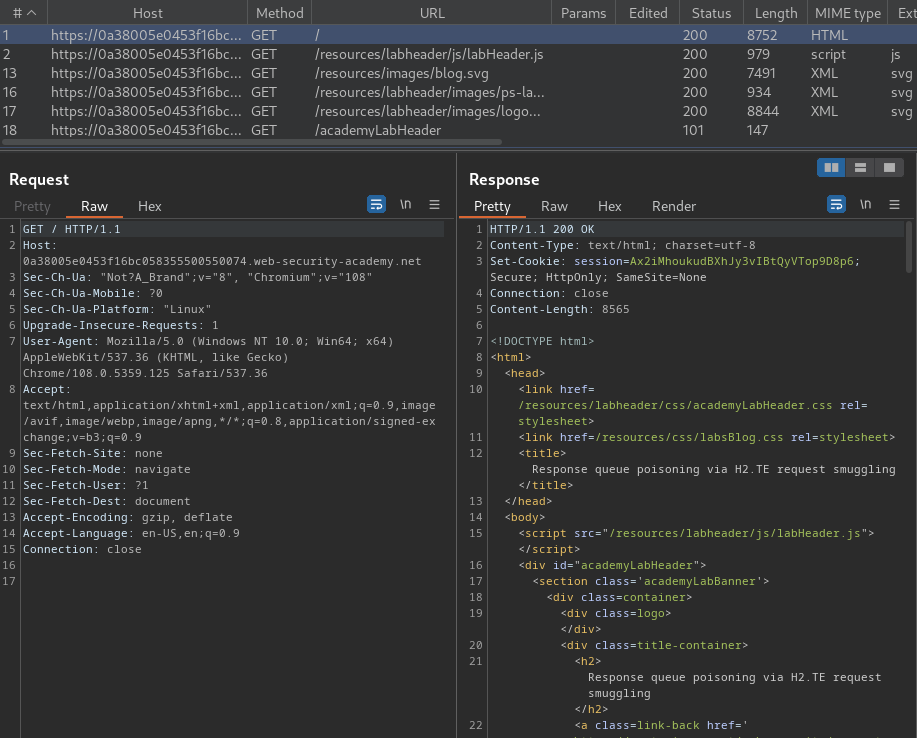Click the script MIME type cell
917x738 pixels.
click(x=828, y=54)
